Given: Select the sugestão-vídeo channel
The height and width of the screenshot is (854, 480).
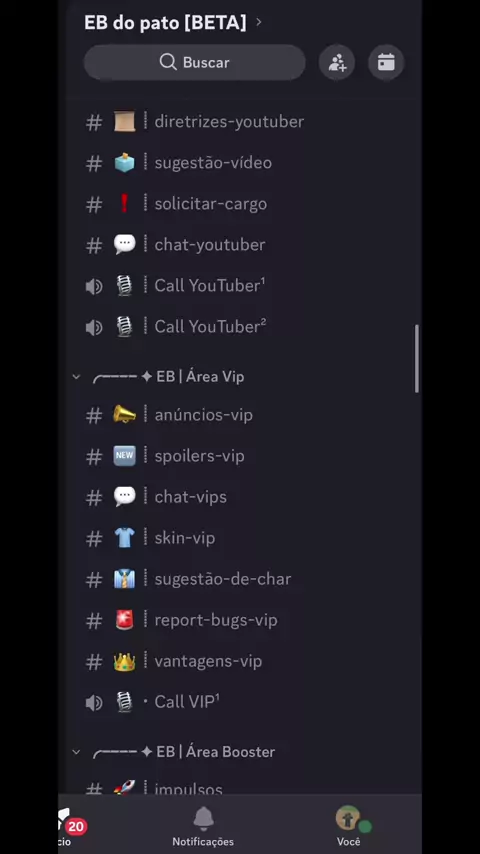Looking at the screenshot, I should point(240,162).
